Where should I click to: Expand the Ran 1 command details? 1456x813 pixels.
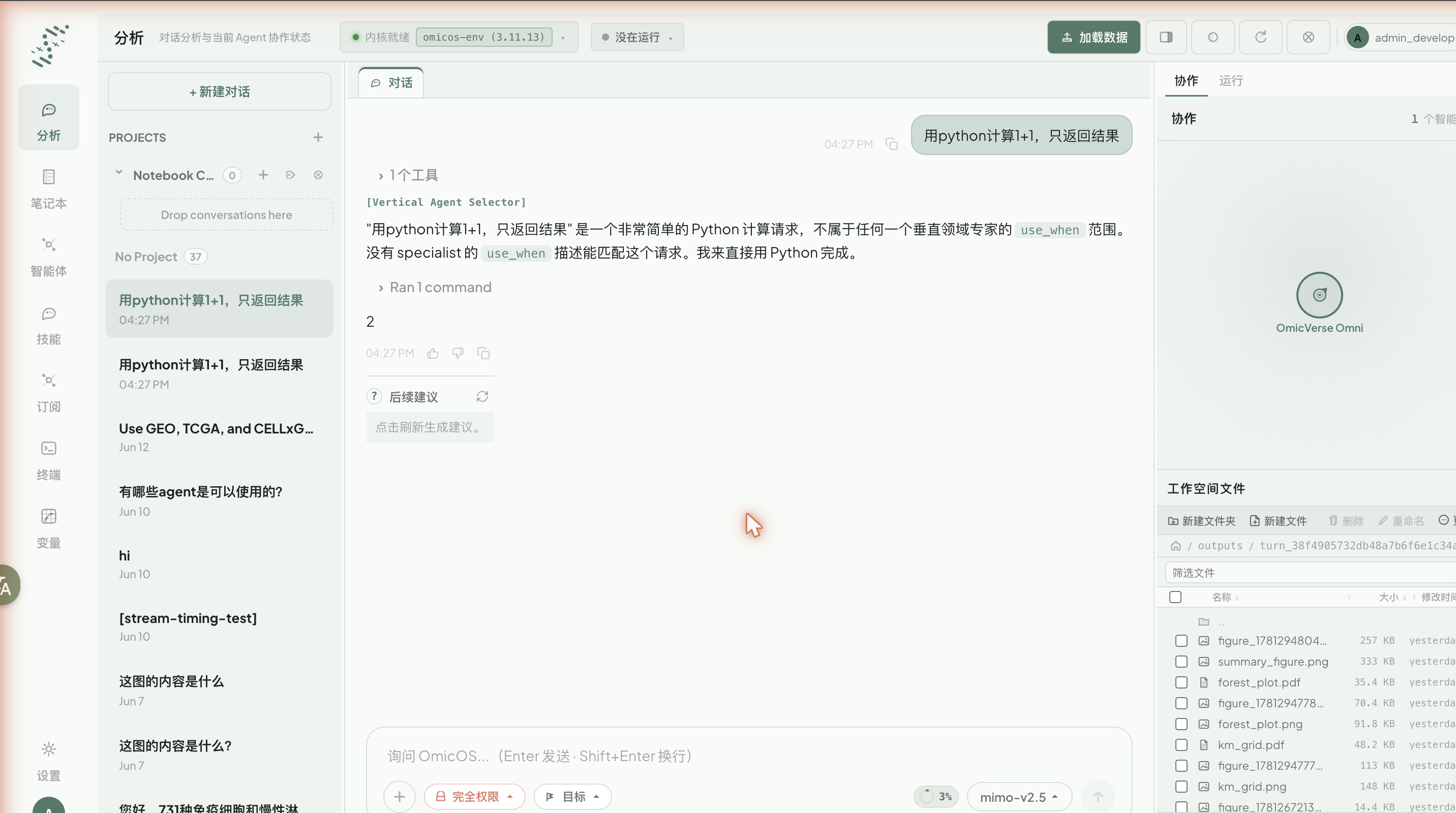tap(435, 287)
